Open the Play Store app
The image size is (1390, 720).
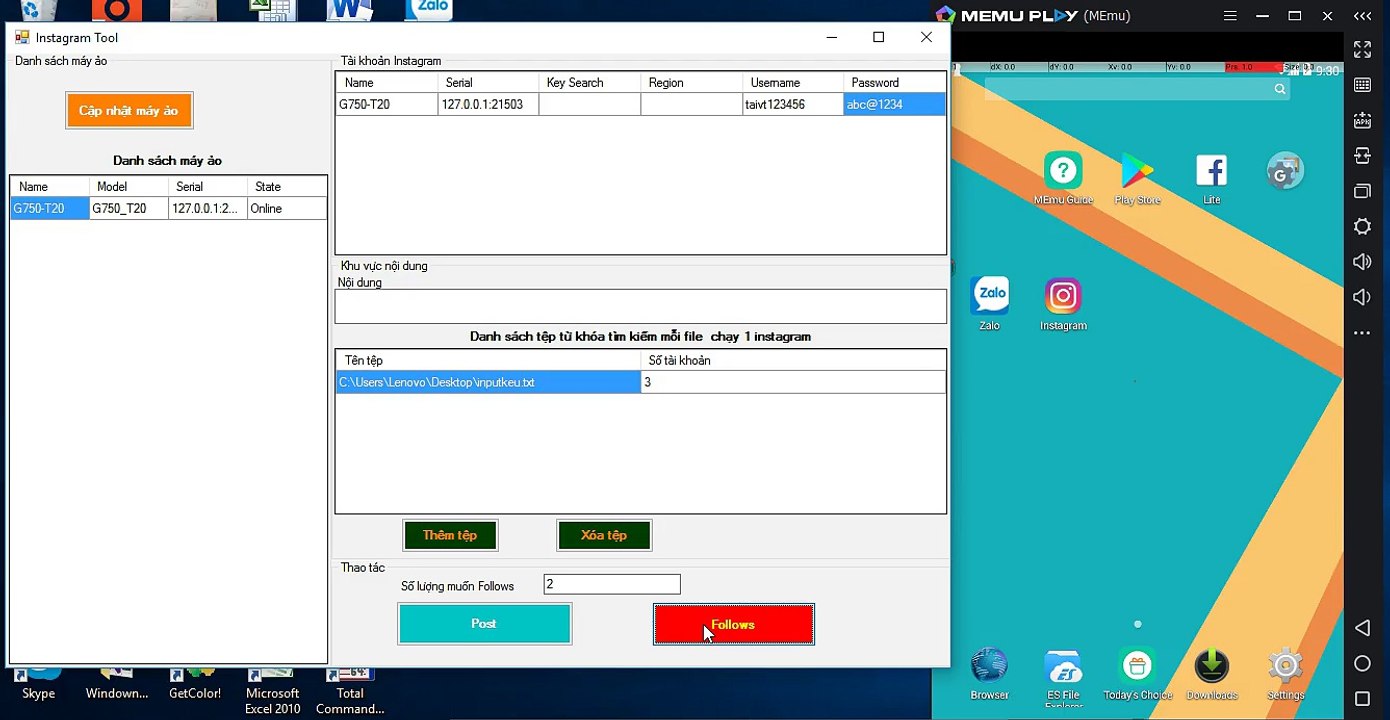click(1137, 172)
